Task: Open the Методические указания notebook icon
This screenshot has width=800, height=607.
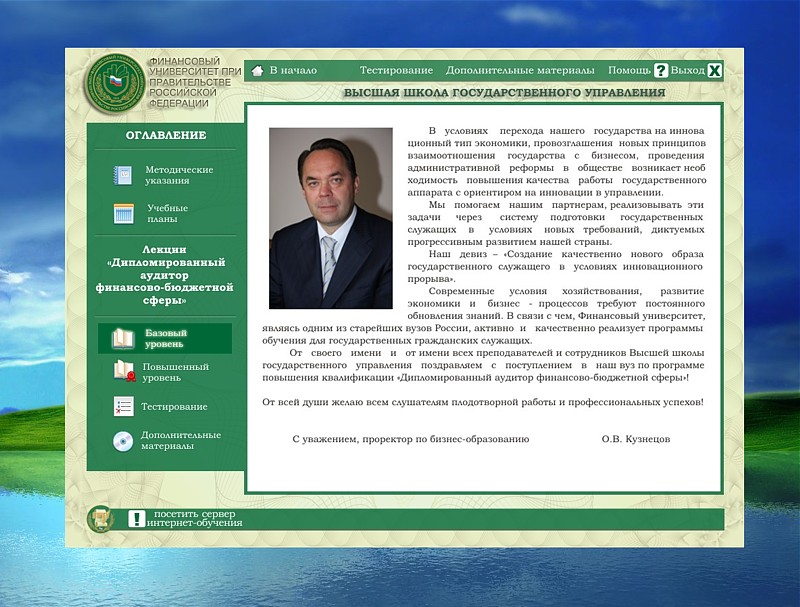Action: pyautogui.click(x=122, y=175)
